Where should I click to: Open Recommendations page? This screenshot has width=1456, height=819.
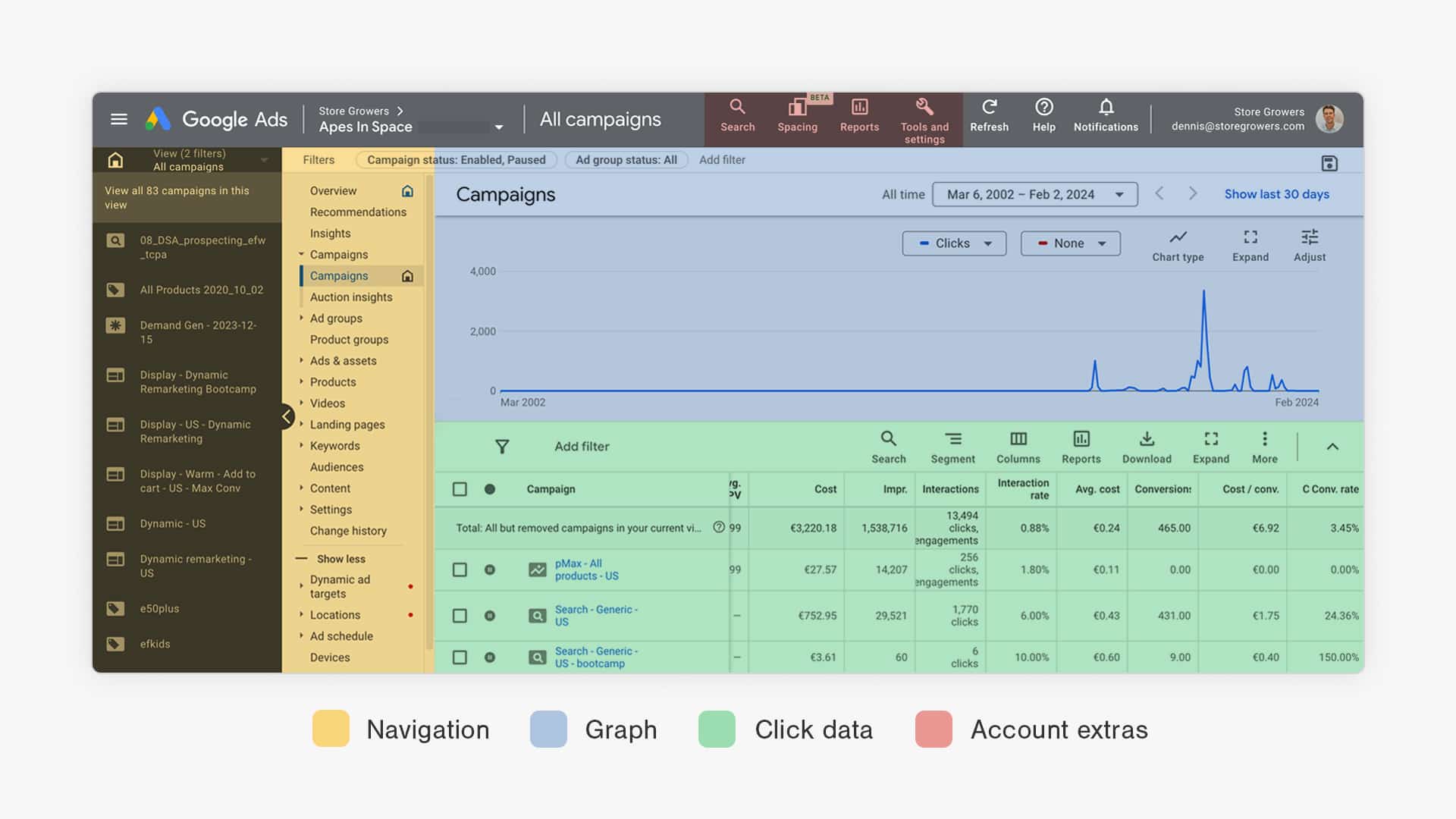click(358, 212)
